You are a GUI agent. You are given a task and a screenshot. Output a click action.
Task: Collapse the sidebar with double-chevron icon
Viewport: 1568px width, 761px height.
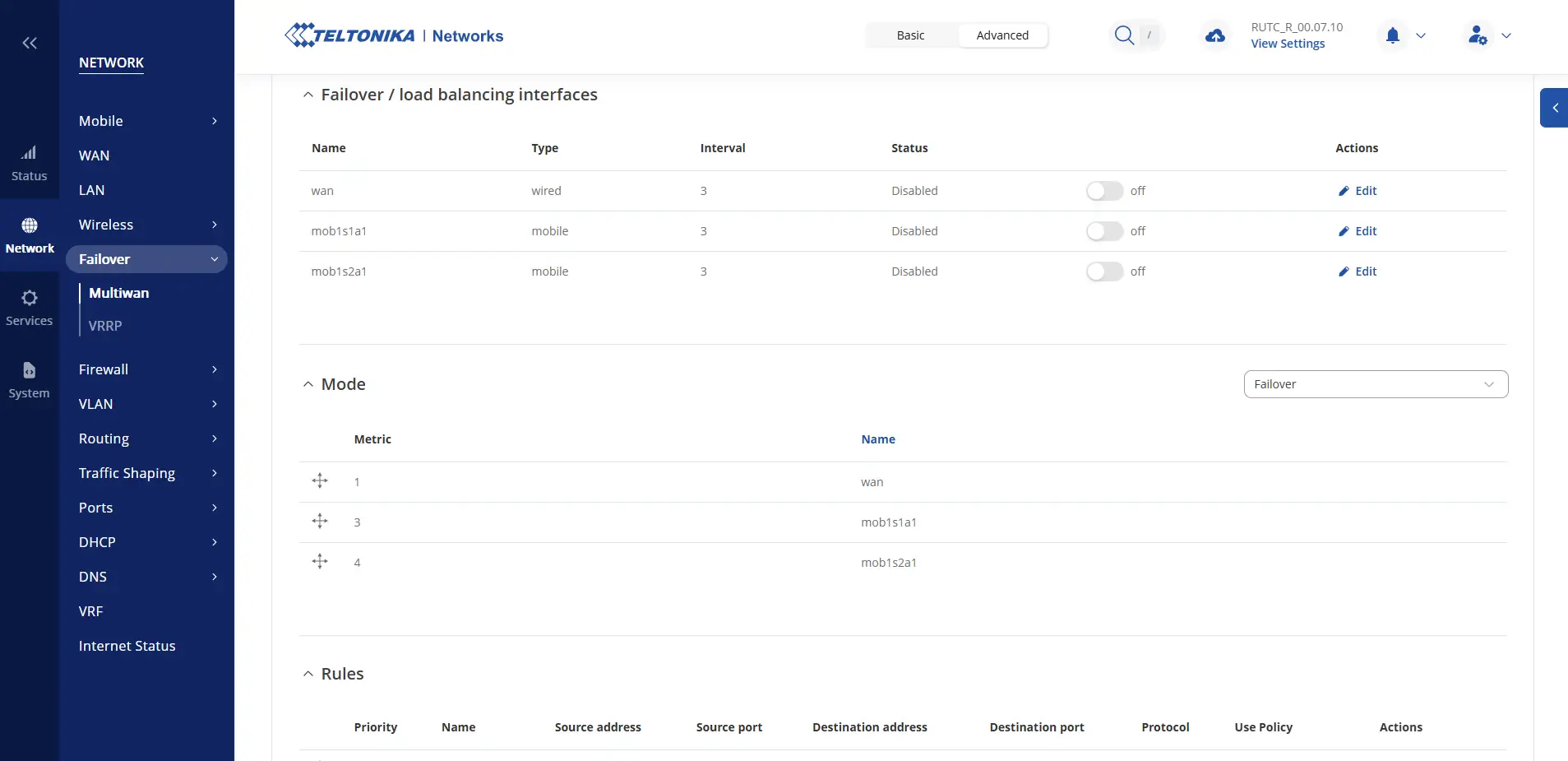30,43
